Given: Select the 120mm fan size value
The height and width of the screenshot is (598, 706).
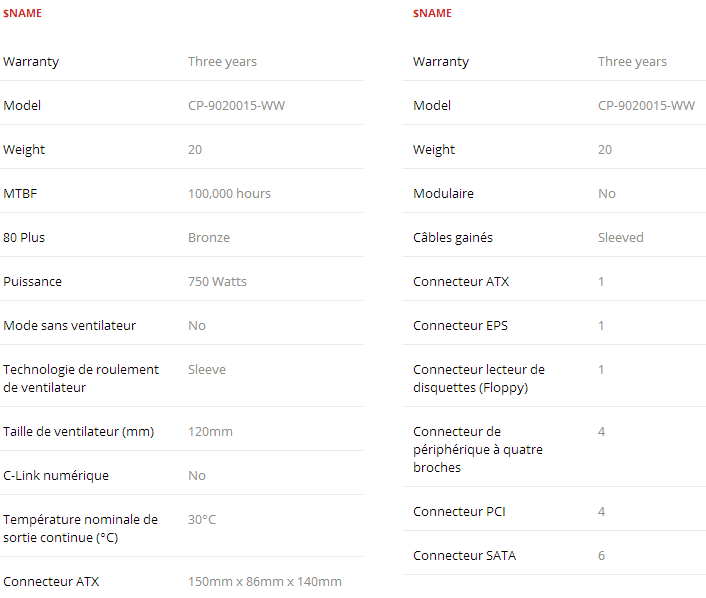Looking at the screenshot, I should (210, 431).
